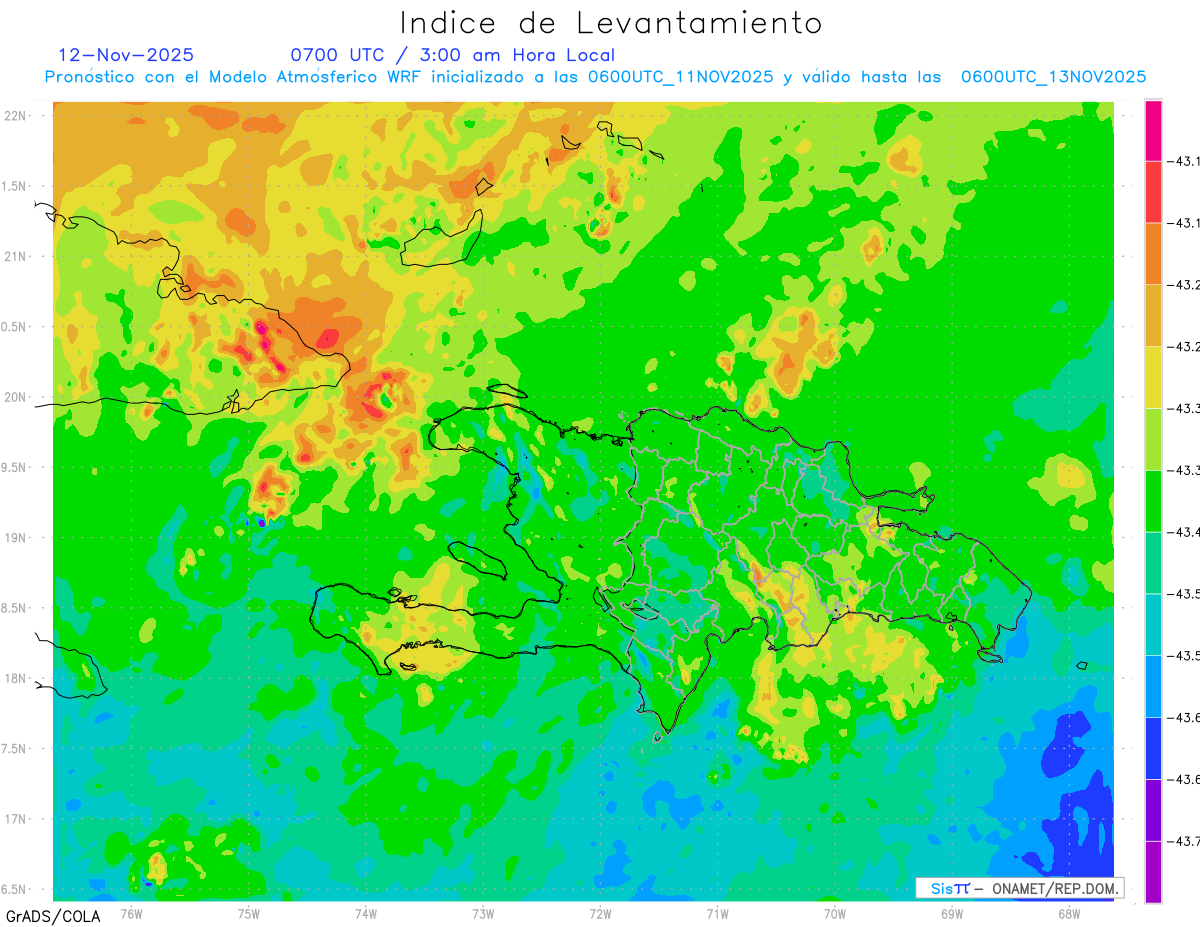Click the '18N' latitude label
This screenshot has width=1200, height=927.
point(15,678)
